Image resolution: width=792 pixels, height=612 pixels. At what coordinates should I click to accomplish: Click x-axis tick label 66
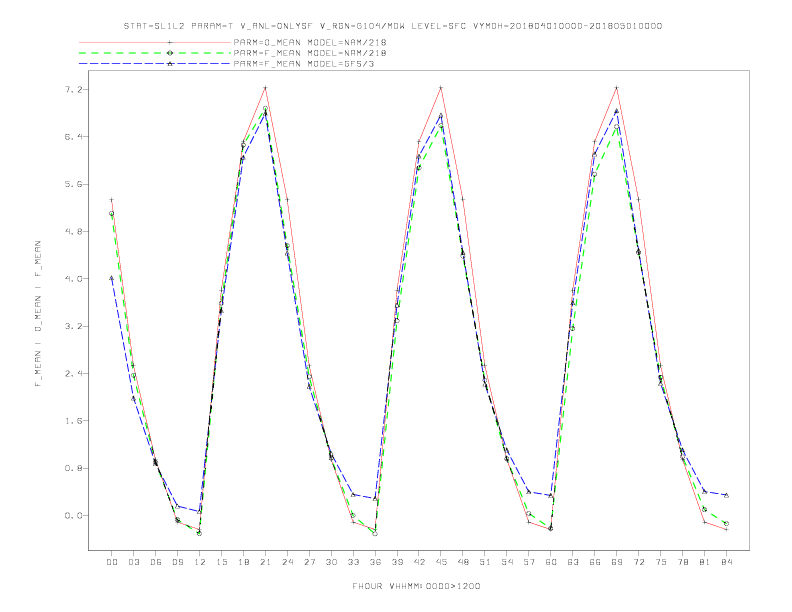[x=595, y=562]
